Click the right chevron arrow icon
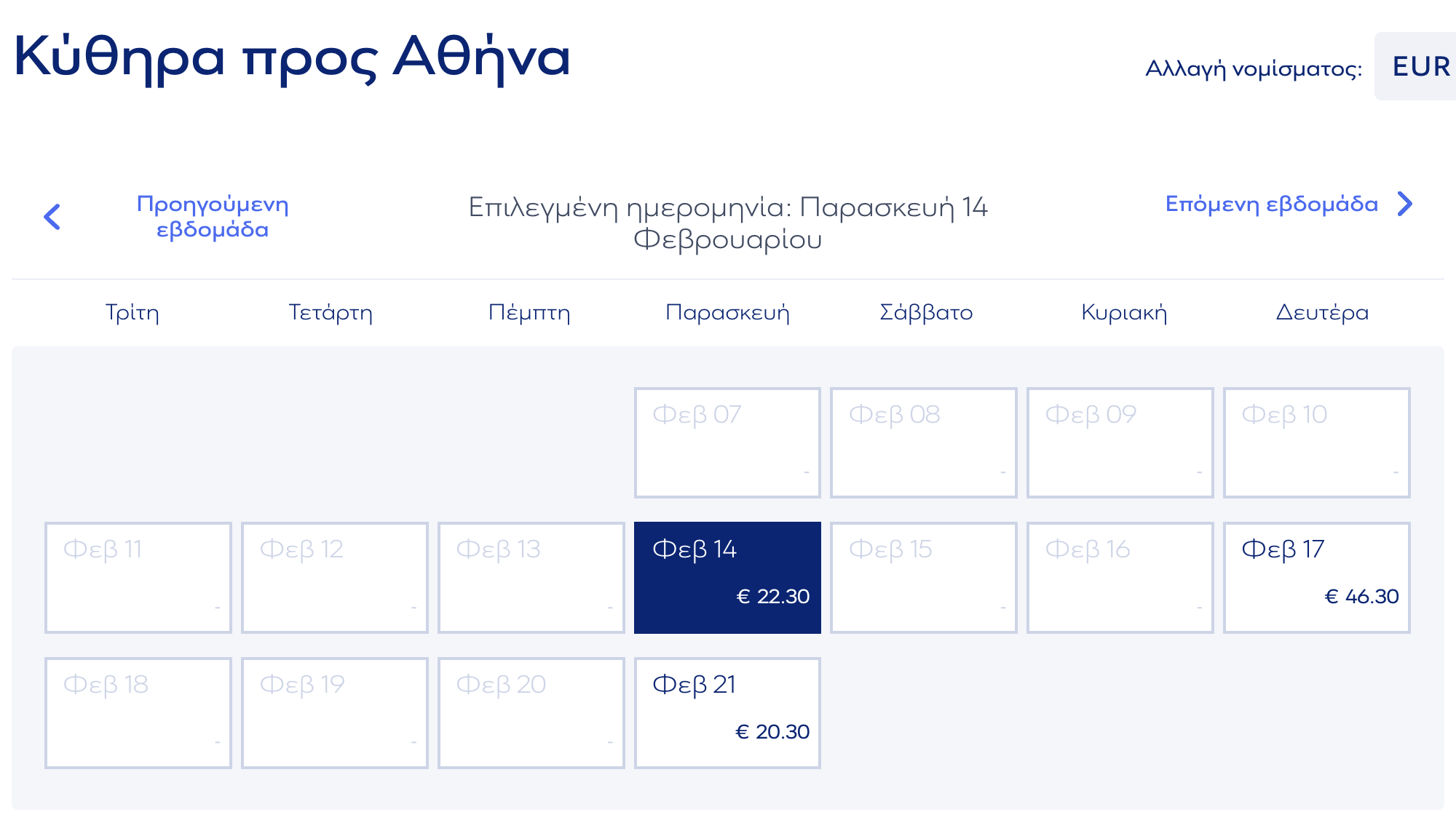 1405,204
